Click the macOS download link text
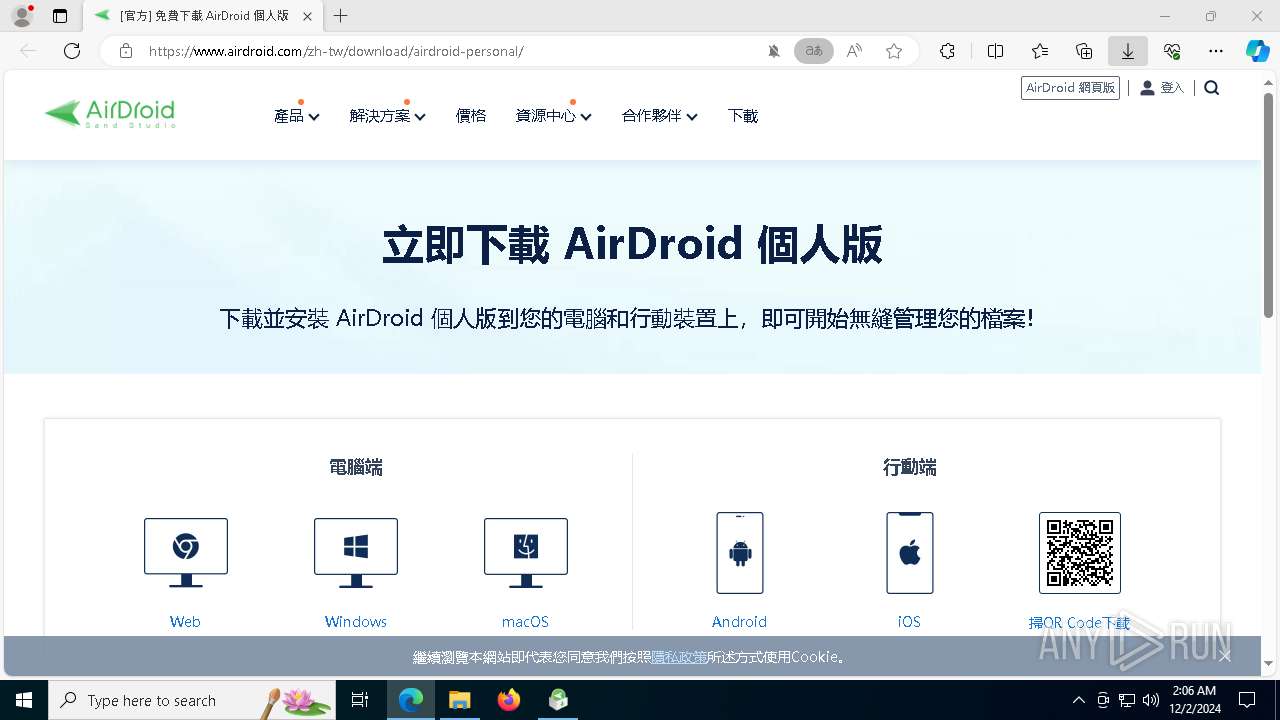Image resolution: width=1280 pixels, height=720 pixels. (x=526, y=622)
